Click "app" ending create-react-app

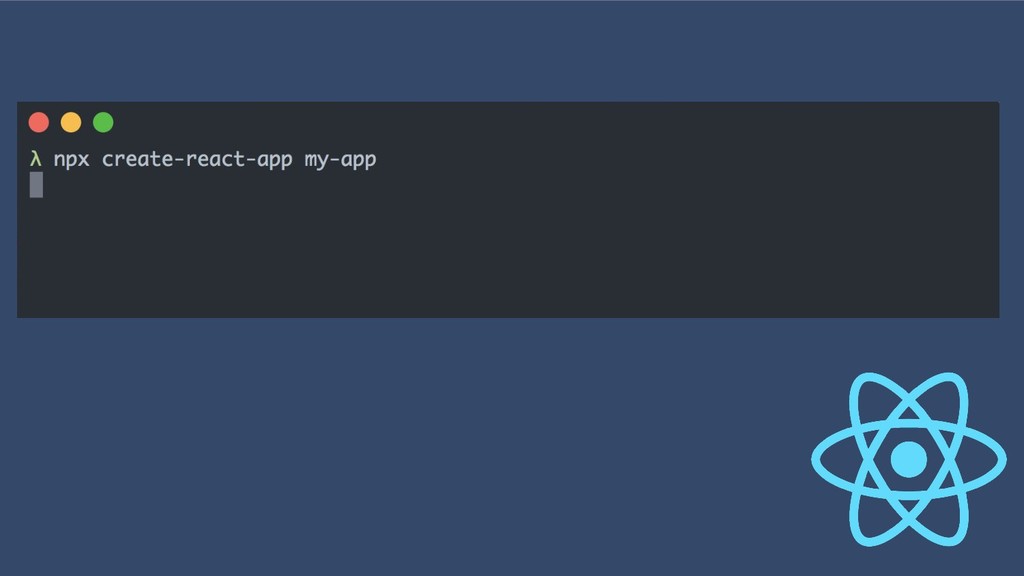click(274, 161)
